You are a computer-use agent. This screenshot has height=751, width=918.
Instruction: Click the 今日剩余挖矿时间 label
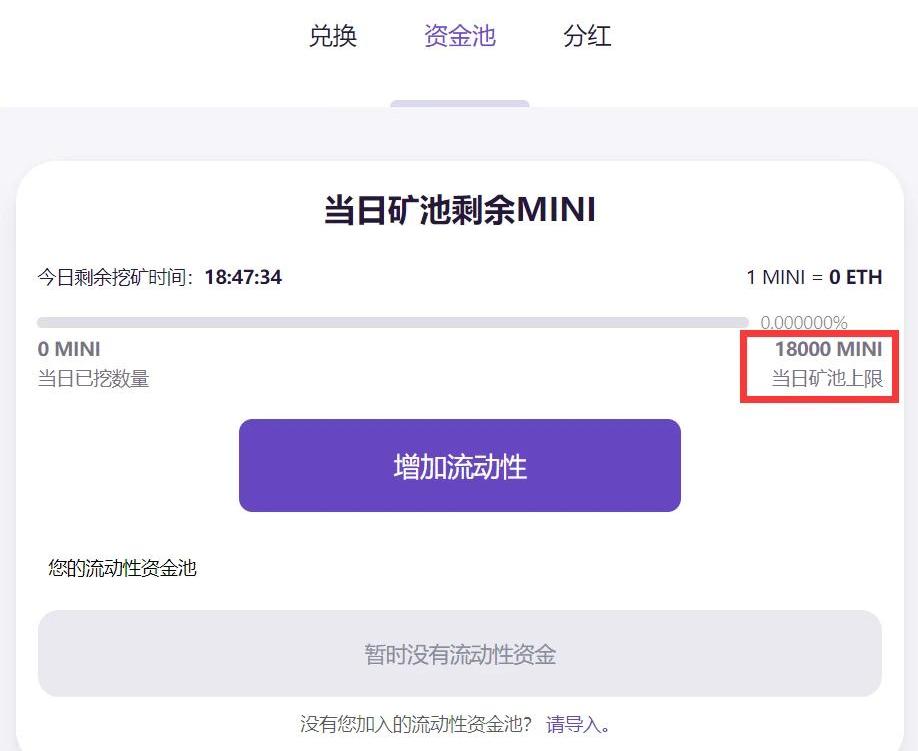pyautogui.click(x=115, y=277)
